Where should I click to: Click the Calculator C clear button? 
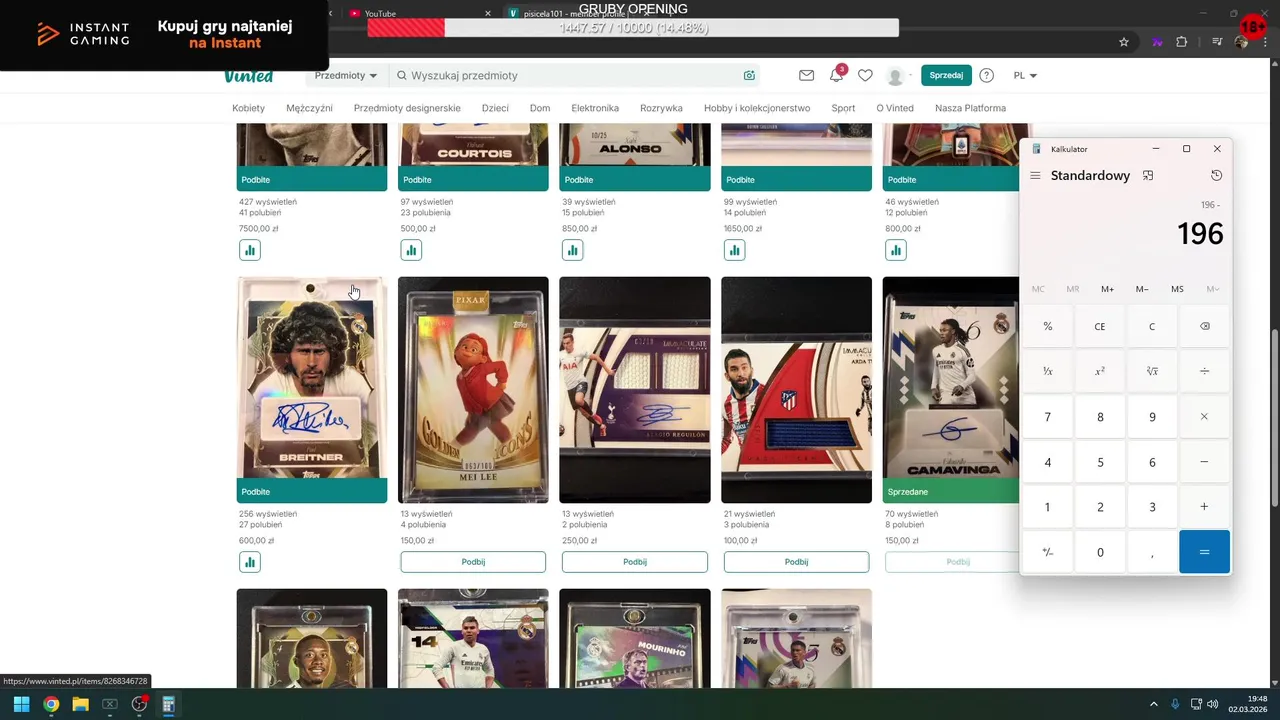pos(1152,327)
